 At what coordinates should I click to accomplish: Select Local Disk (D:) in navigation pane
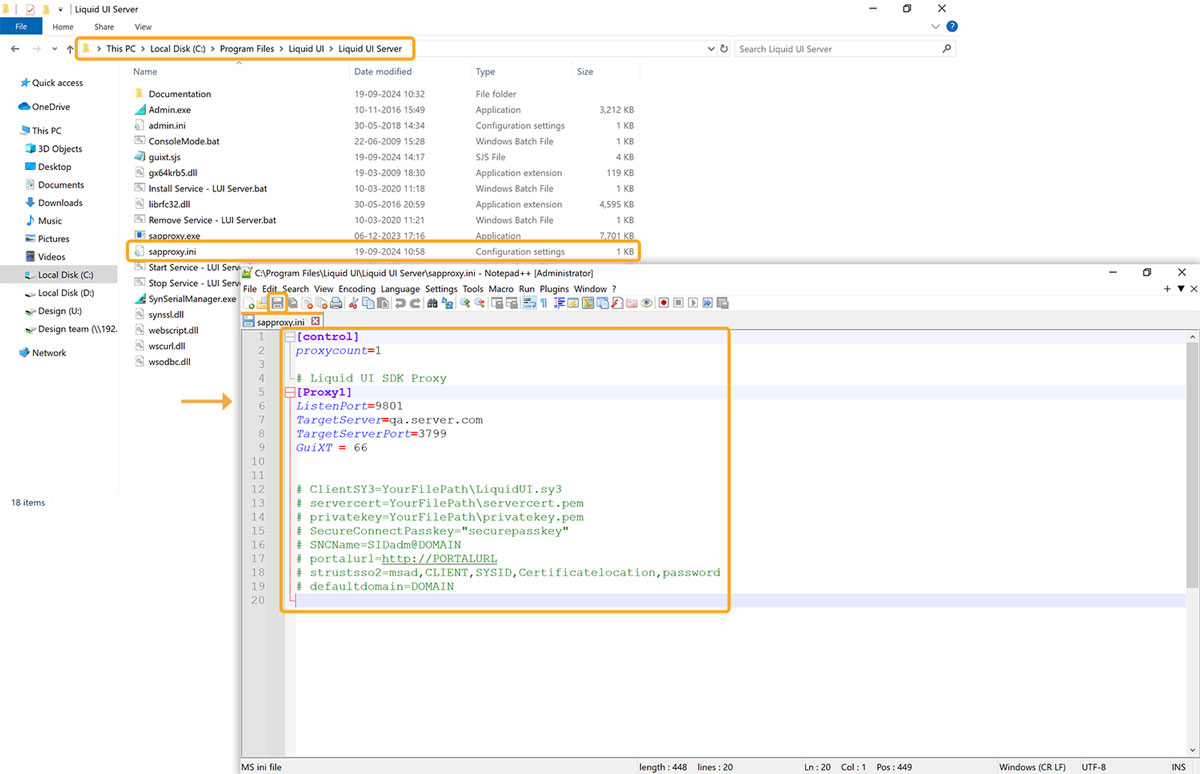tap(66, 293)
